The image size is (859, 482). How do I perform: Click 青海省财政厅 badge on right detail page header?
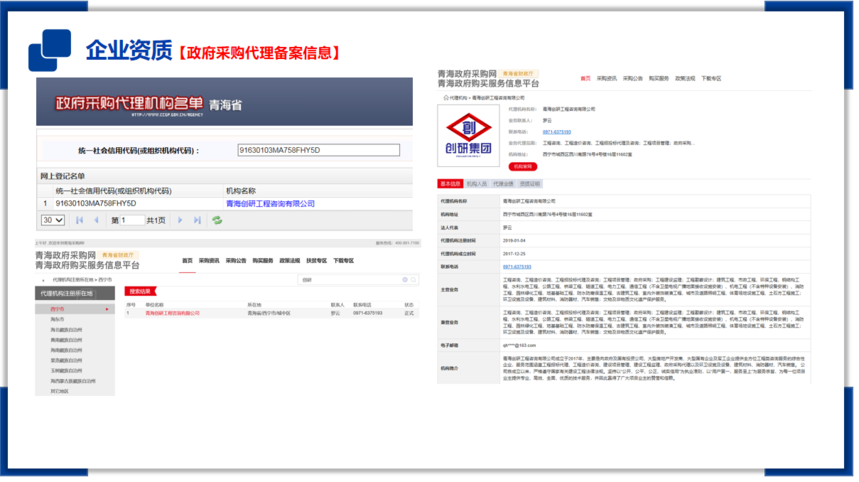point(518,73)
